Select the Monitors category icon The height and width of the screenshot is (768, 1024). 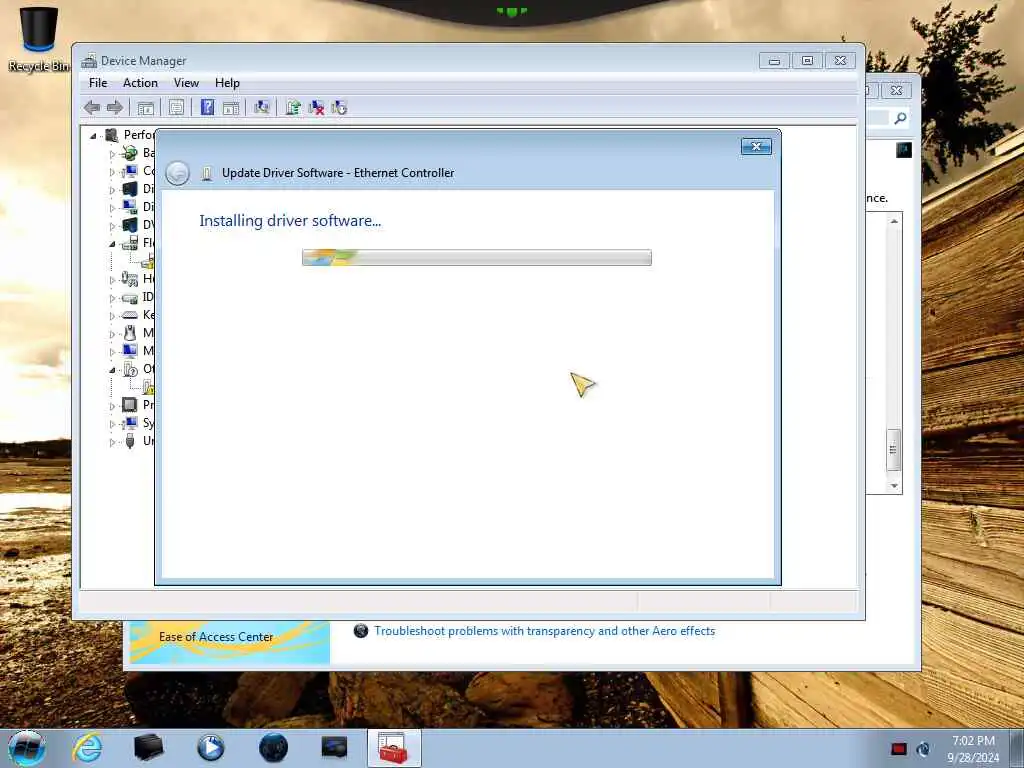pos(130,351)
